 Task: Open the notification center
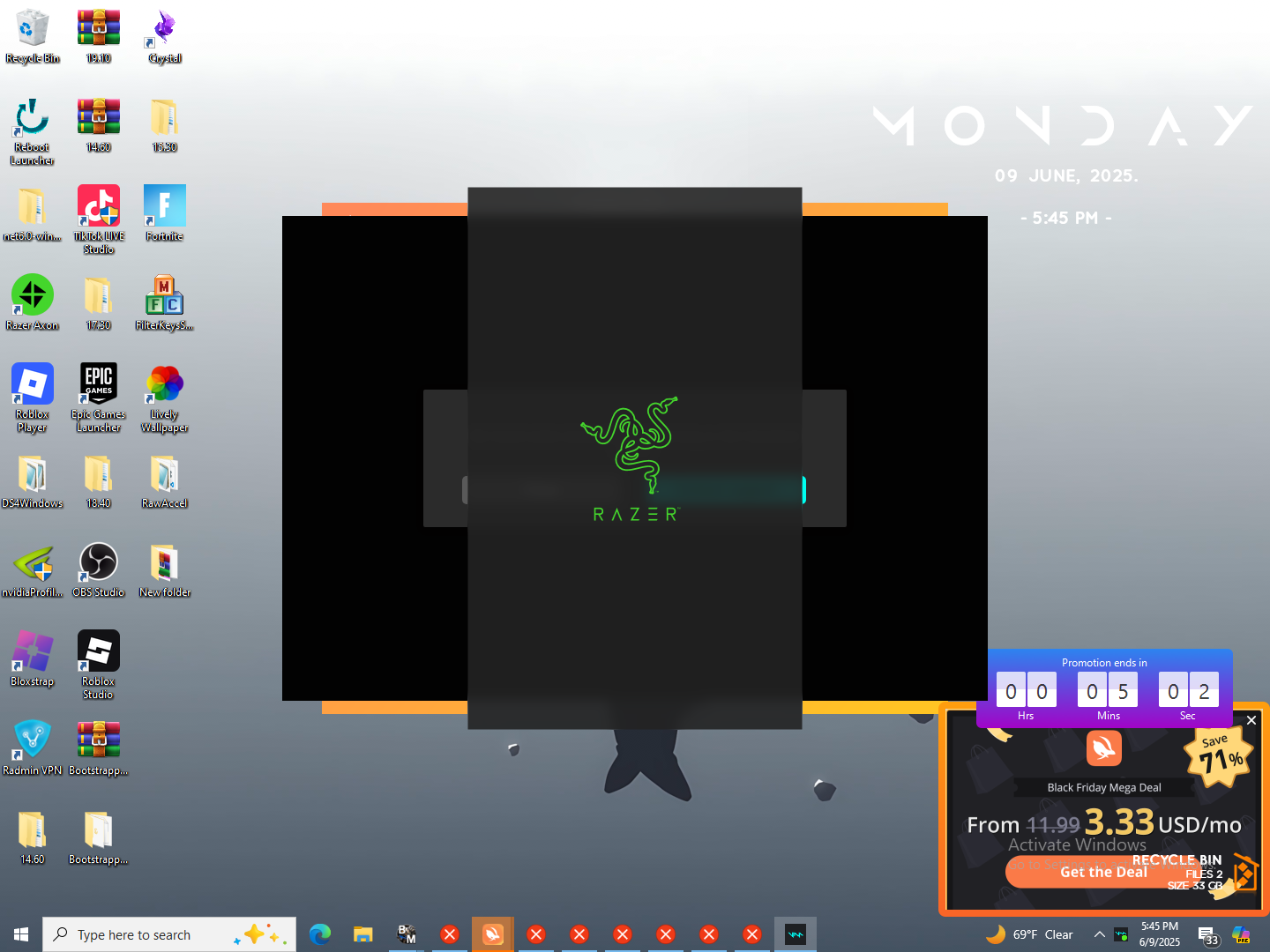pyautogui.click(x=1208, y=935)
